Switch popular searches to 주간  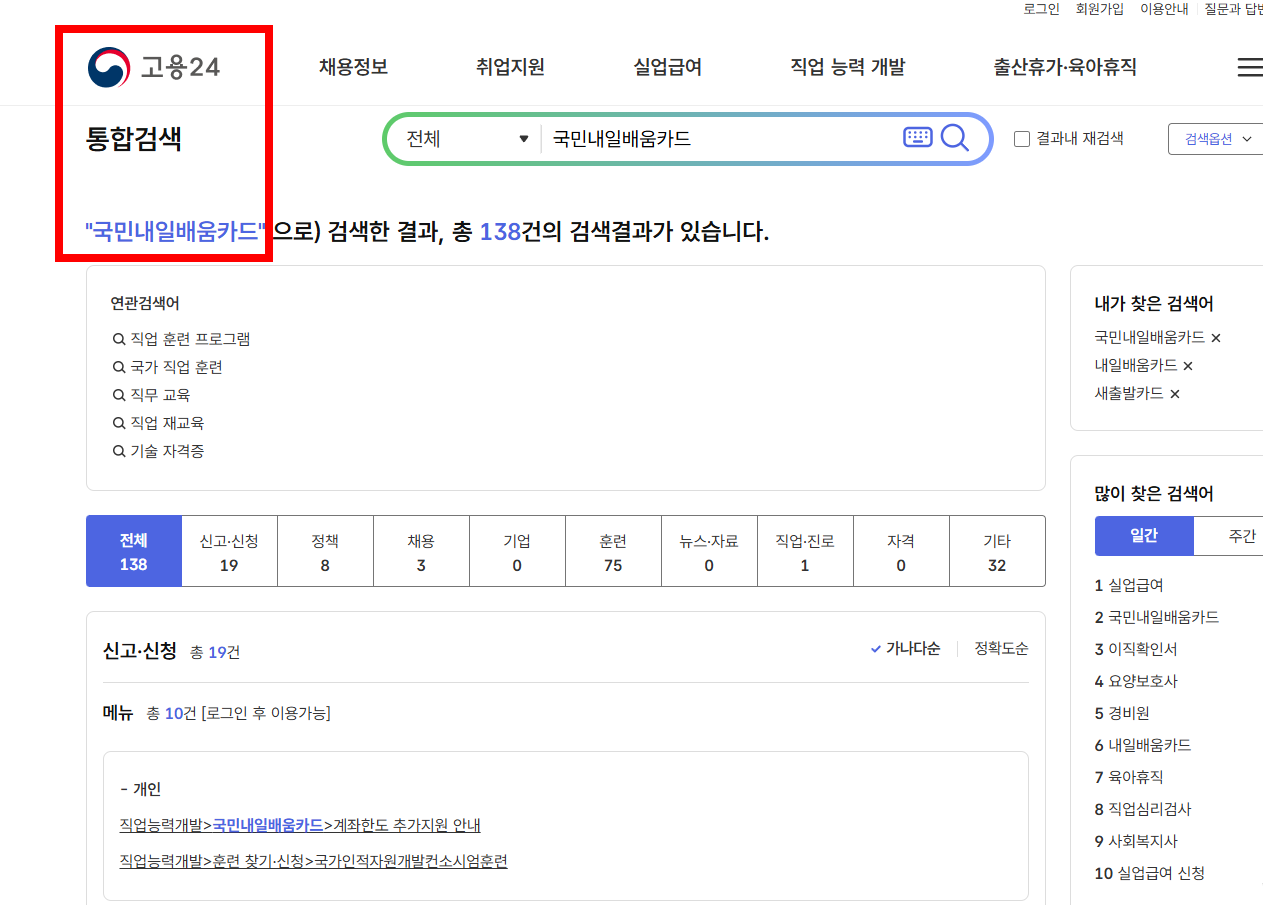click(x=1229, y=536)
